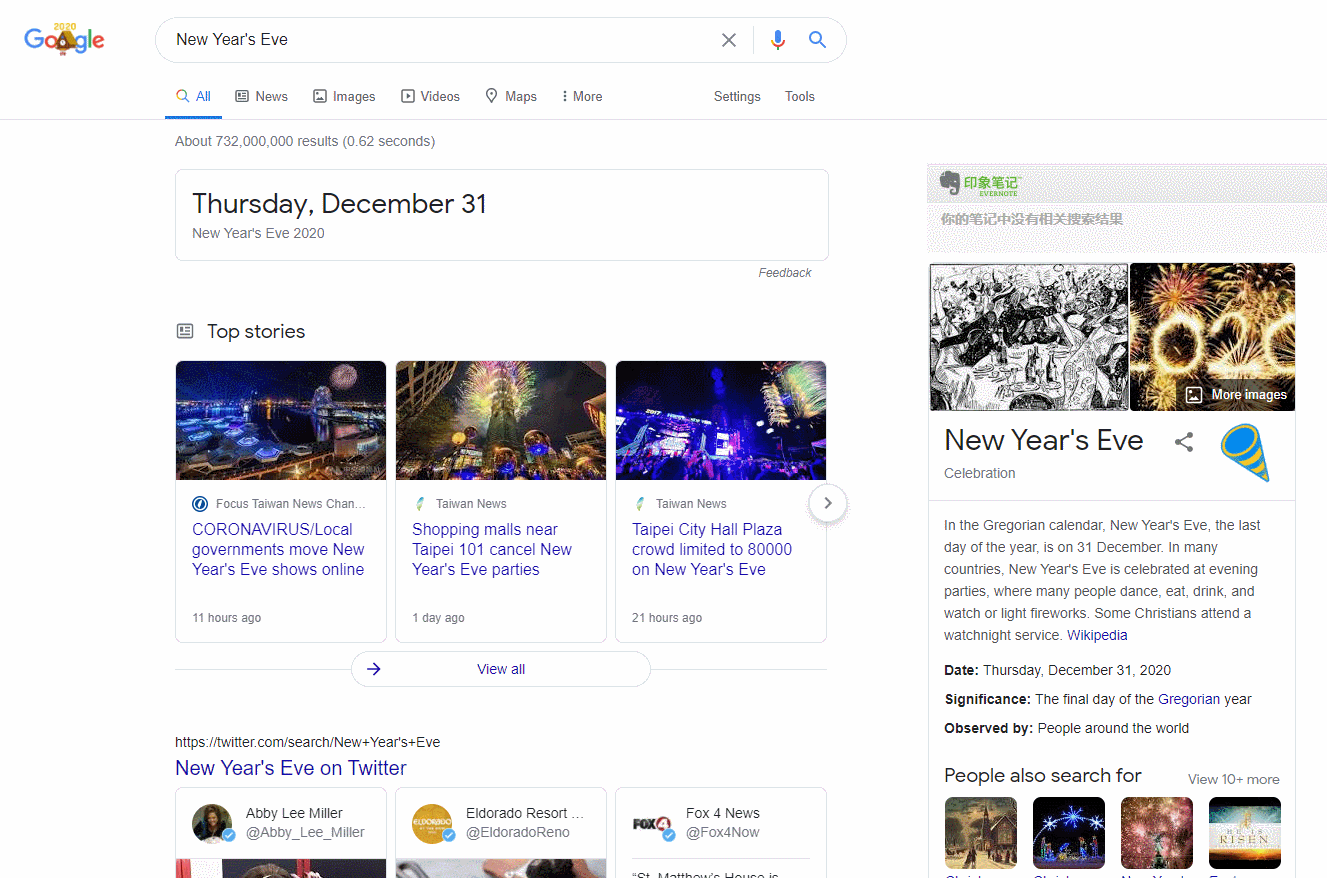Switch to the News tab
Image resolution: width=1327 pixels, height=878 pixels.
262,97
